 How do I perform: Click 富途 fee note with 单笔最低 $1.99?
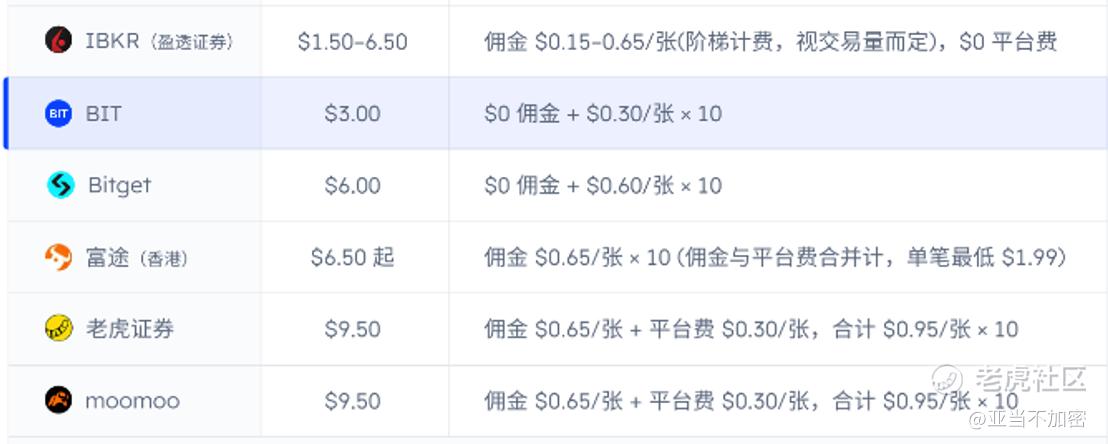(775, 257)
